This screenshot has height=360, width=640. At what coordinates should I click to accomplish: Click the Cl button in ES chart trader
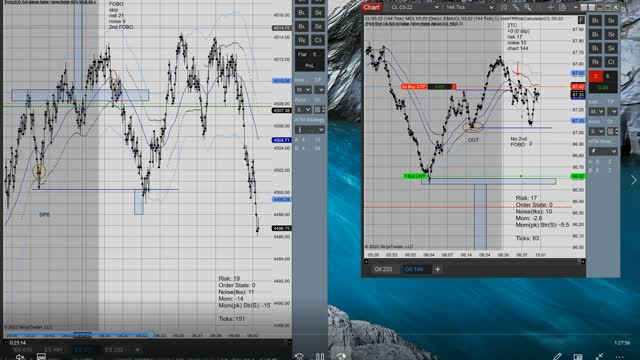pos(318,40)
